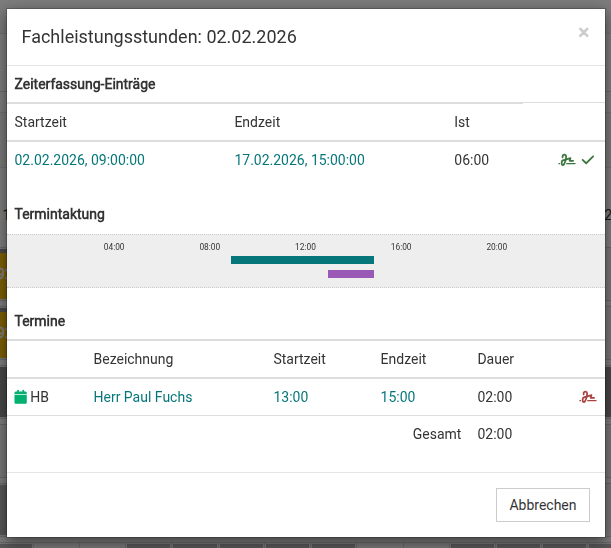
Task: Open the Herr Paul Fuchs appointment link
Action: click(143, 397)
